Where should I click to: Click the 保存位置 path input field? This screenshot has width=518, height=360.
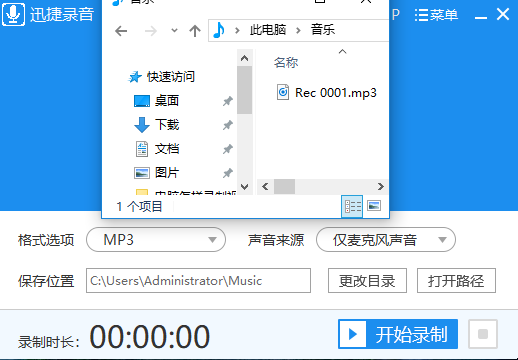198,281
